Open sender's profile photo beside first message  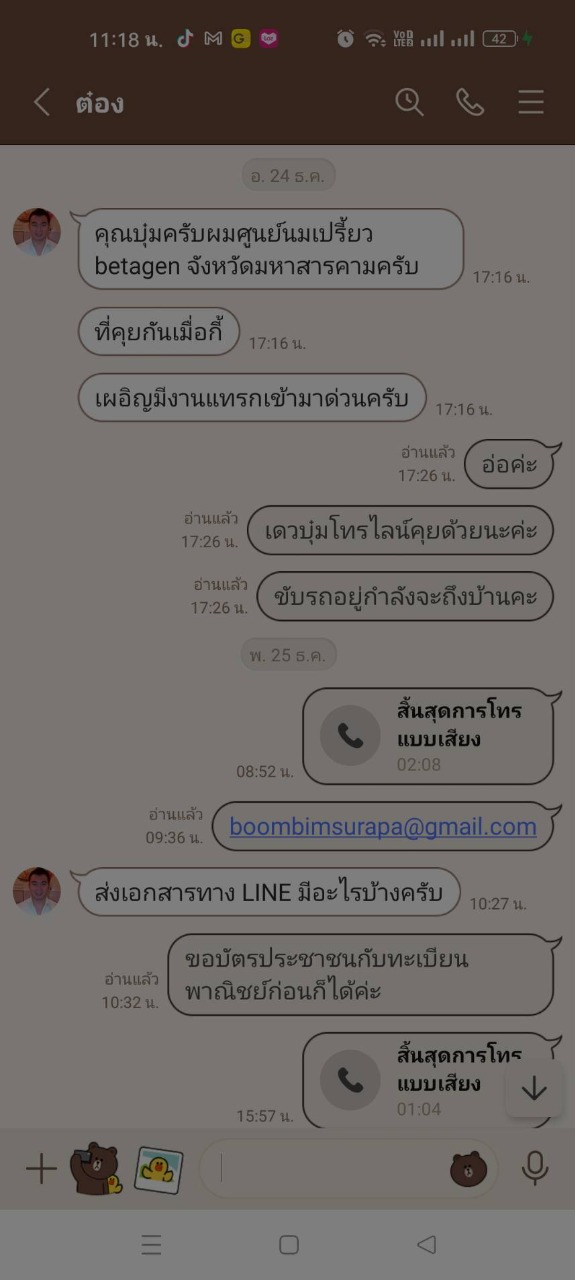coord(37,233)
